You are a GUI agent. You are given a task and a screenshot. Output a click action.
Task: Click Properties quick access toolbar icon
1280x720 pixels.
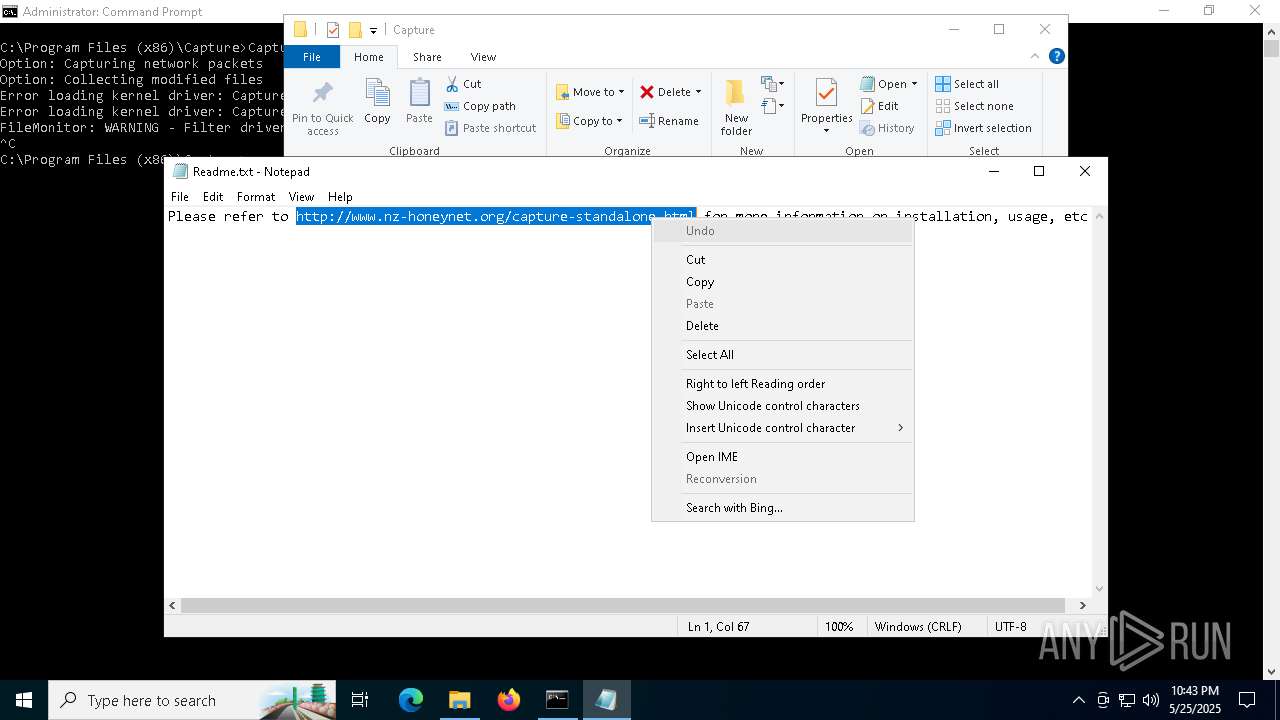pyautogui.click(x=333, y=30)
